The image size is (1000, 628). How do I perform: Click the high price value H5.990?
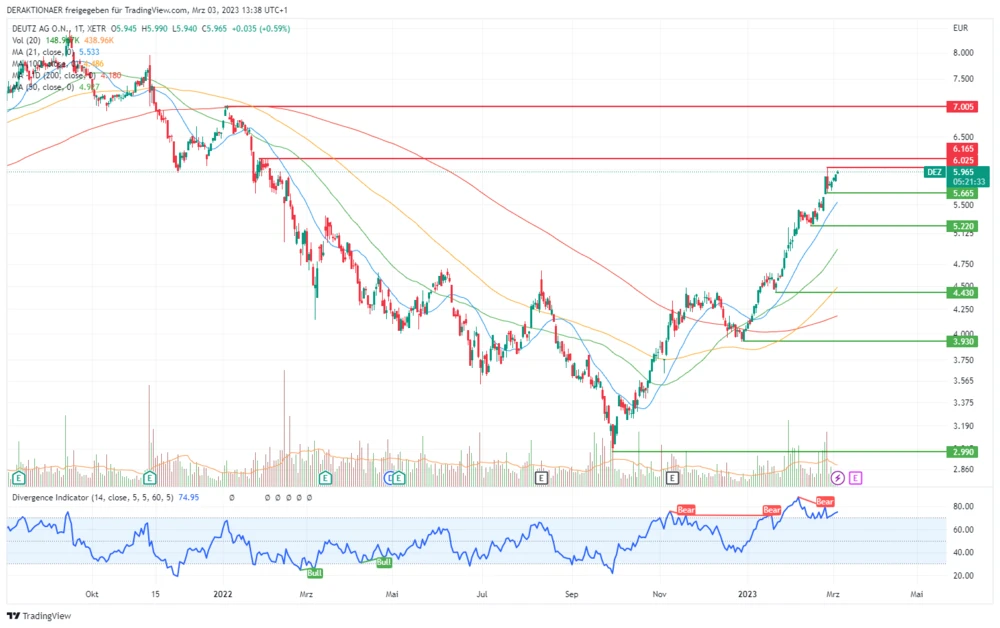coord(154,29)
